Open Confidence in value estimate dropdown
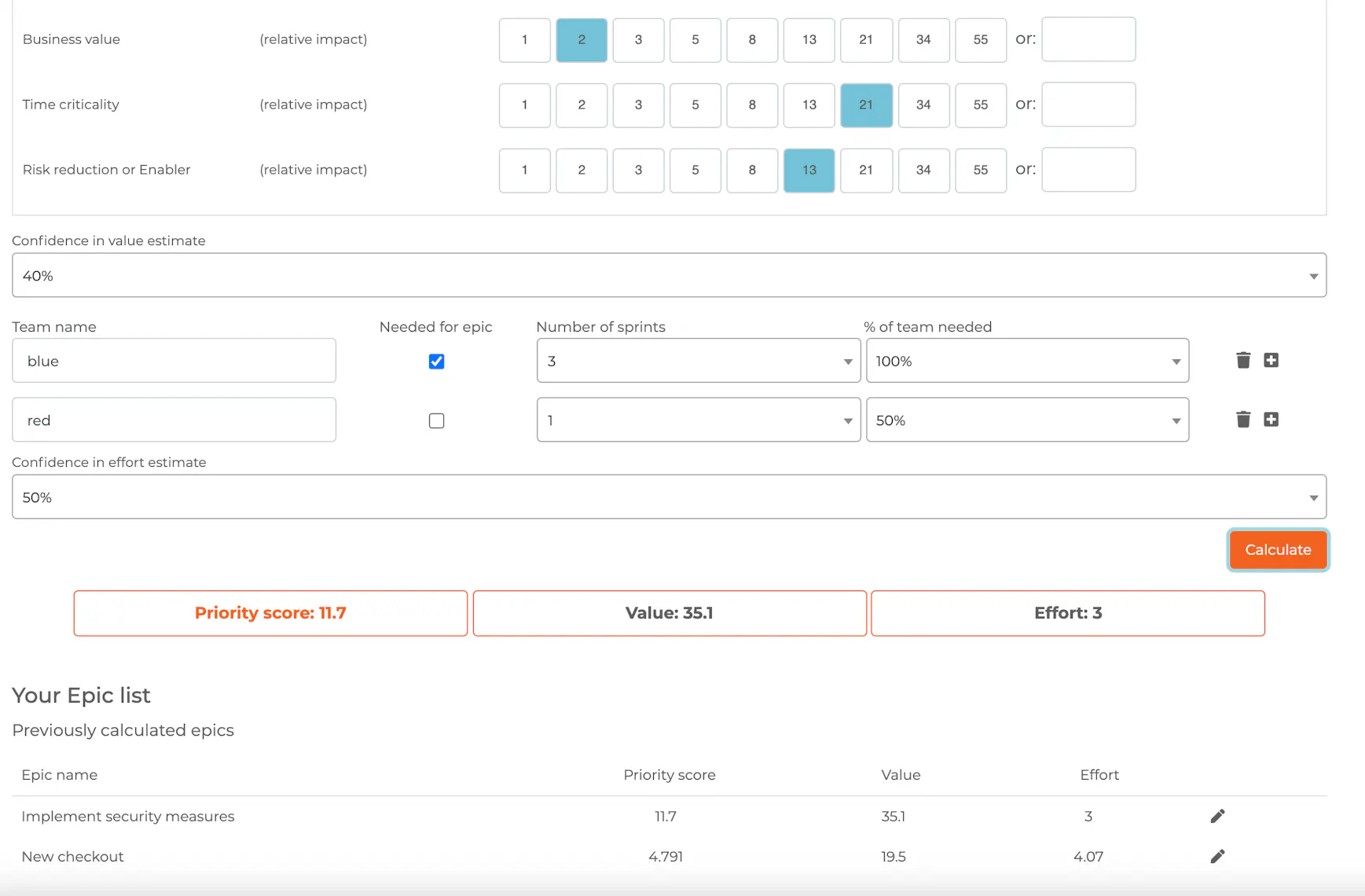 pyautogui.click(x=669, y=275)
